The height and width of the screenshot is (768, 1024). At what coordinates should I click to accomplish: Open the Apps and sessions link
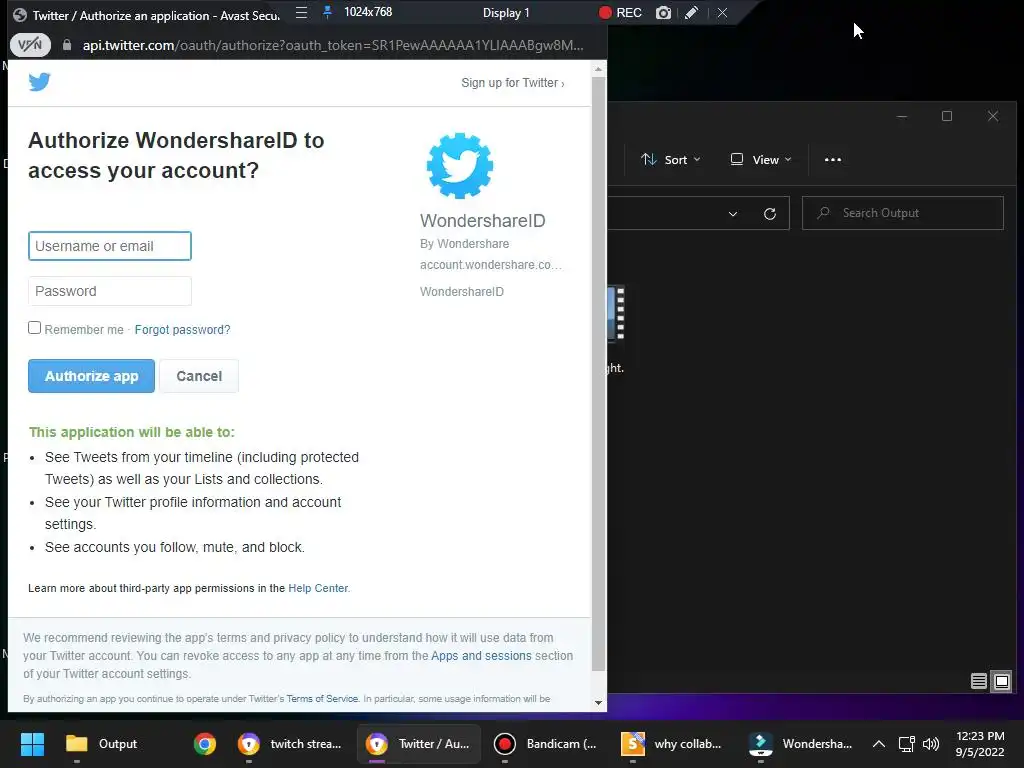click(x=481, y=656)
